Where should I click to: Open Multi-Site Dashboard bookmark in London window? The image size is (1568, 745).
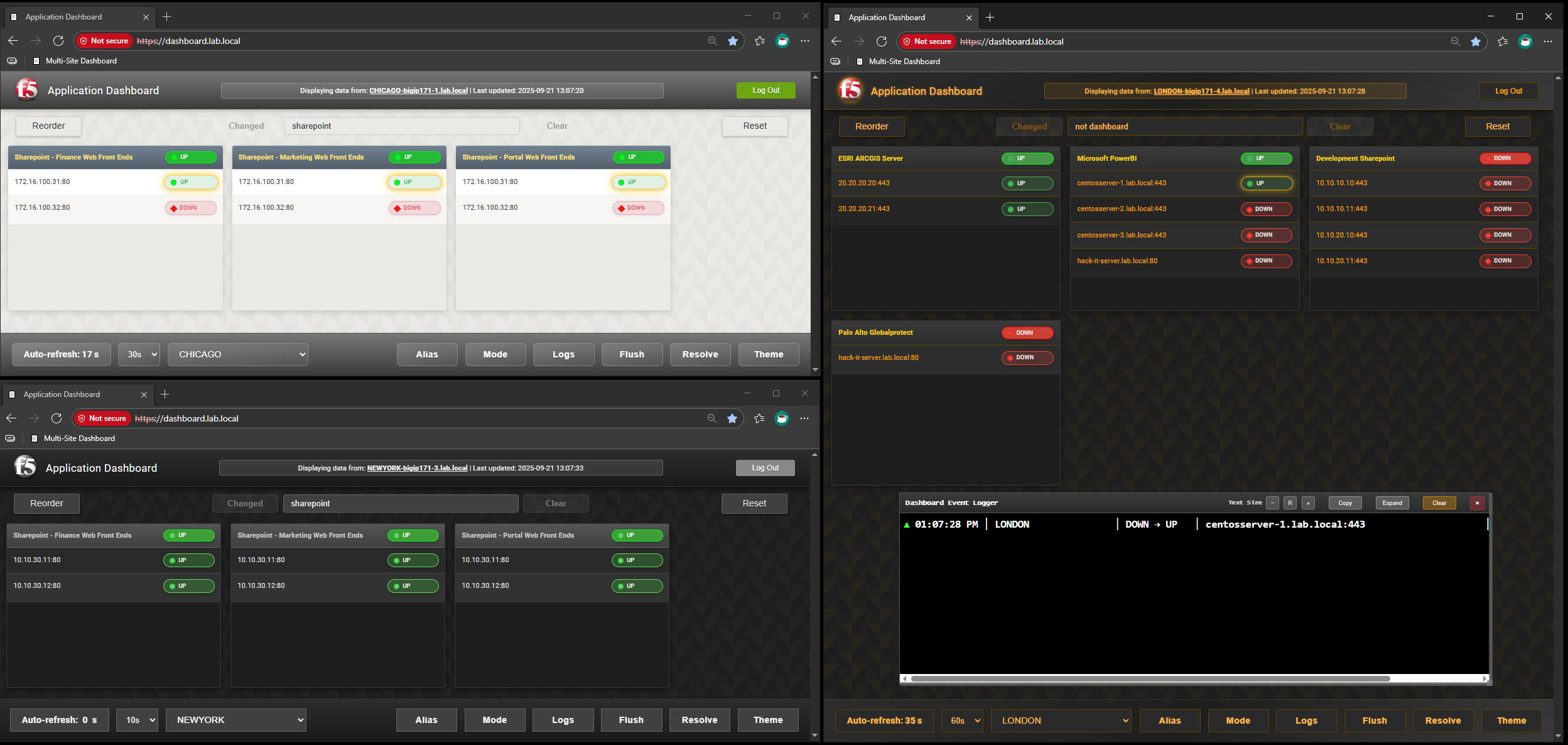point(897,62)
